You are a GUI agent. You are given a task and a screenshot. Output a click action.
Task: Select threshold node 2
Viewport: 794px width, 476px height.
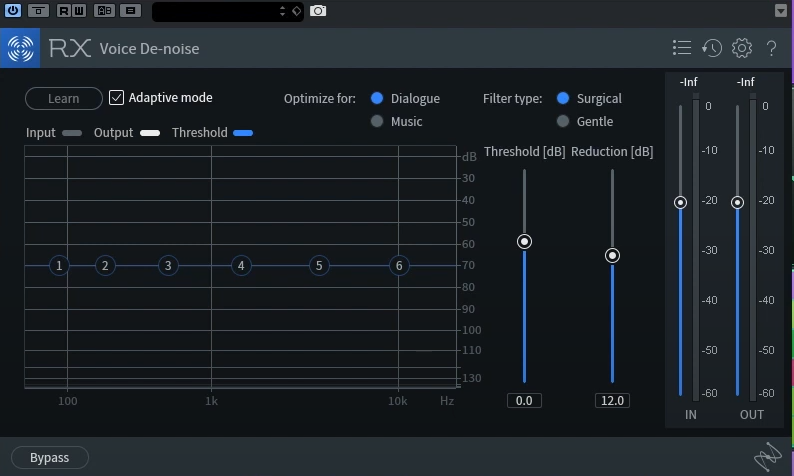(x=105, y=265)
